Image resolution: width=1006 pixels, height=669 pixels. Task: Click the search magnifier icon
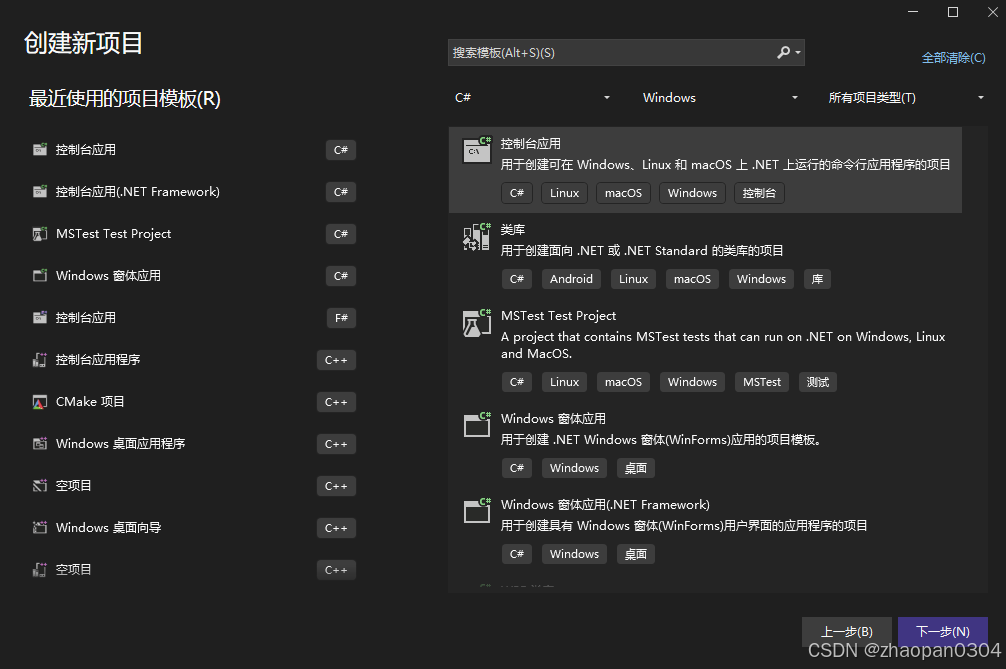pos(783,53)
